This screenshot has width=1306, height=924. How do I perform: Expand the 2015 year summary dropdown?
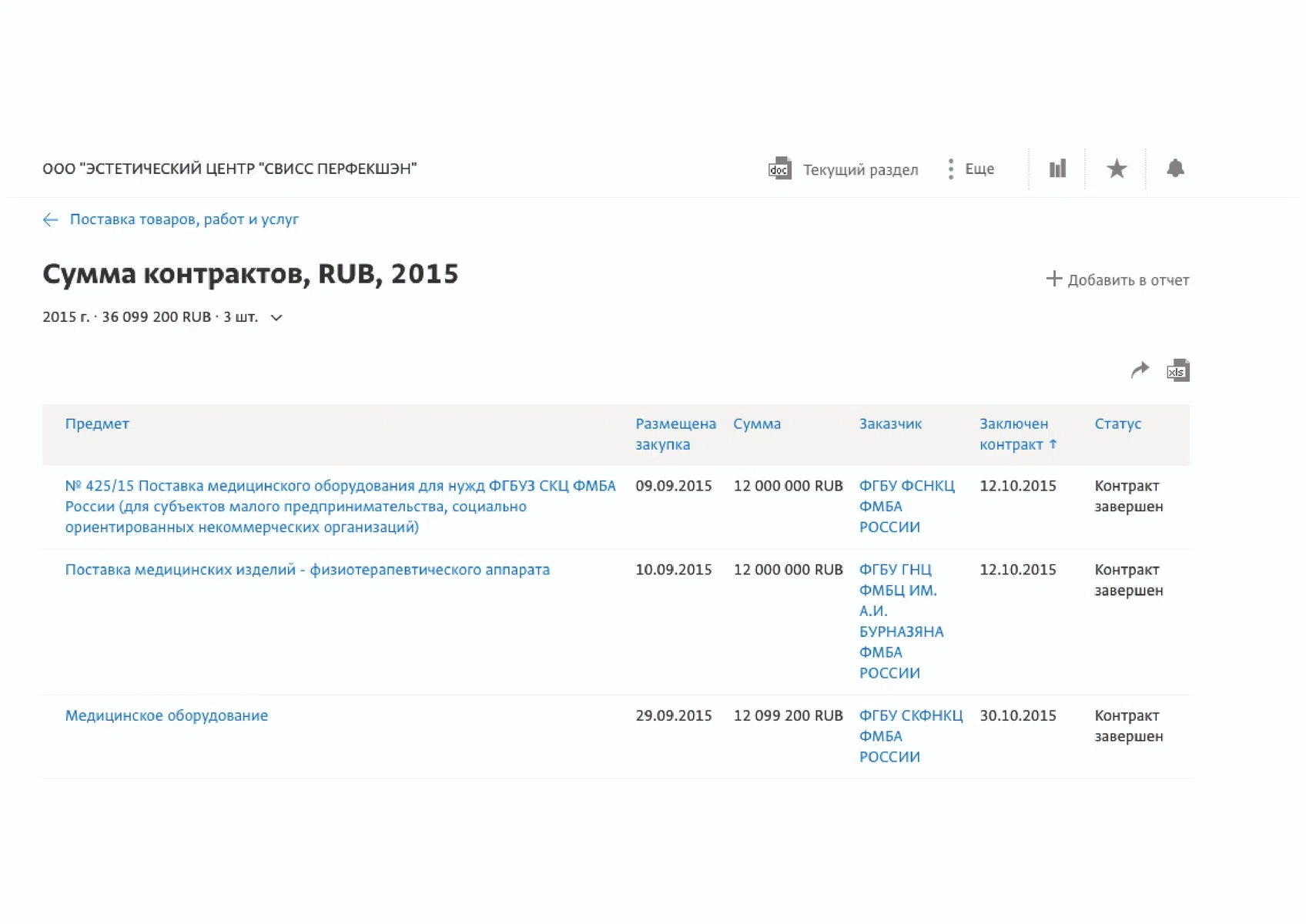(276, 318)
